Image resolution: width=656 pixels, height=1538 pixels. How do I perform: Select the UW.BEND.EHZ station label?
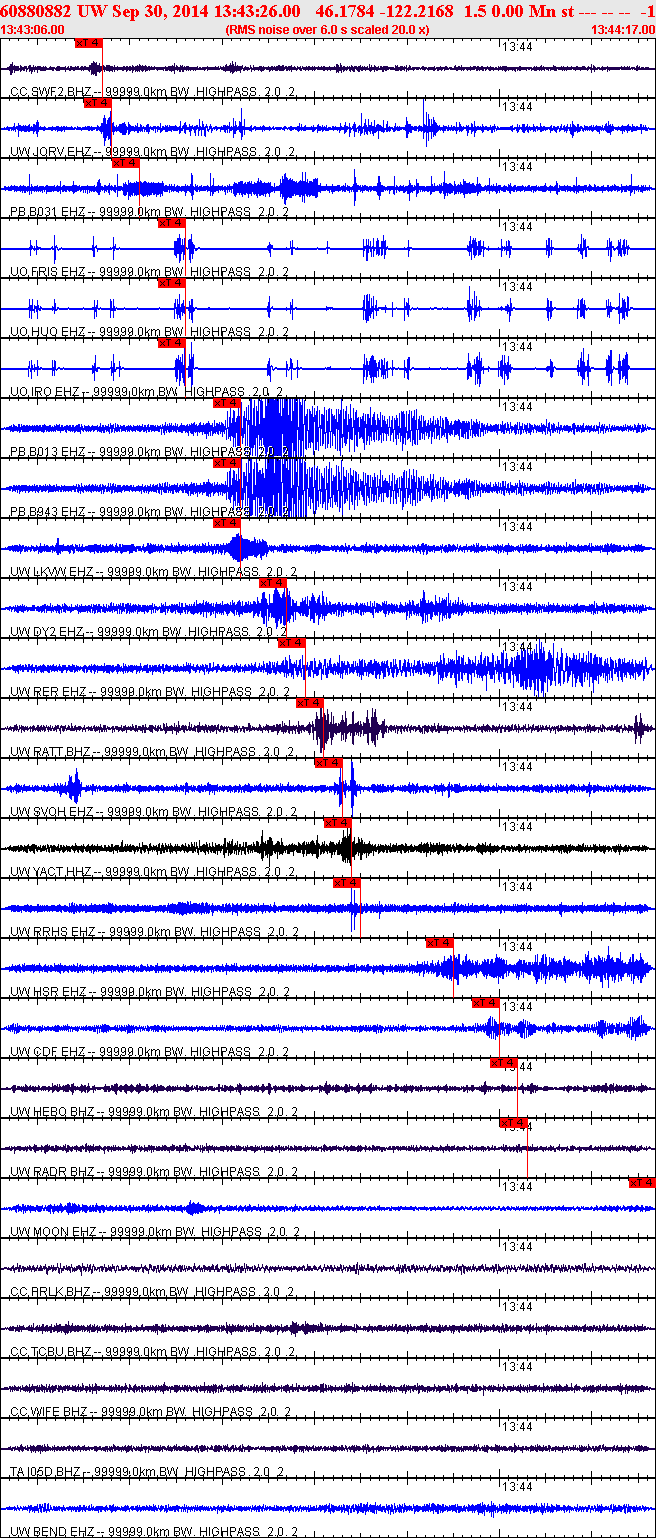pyautogui.click(x=153, y=1532)
